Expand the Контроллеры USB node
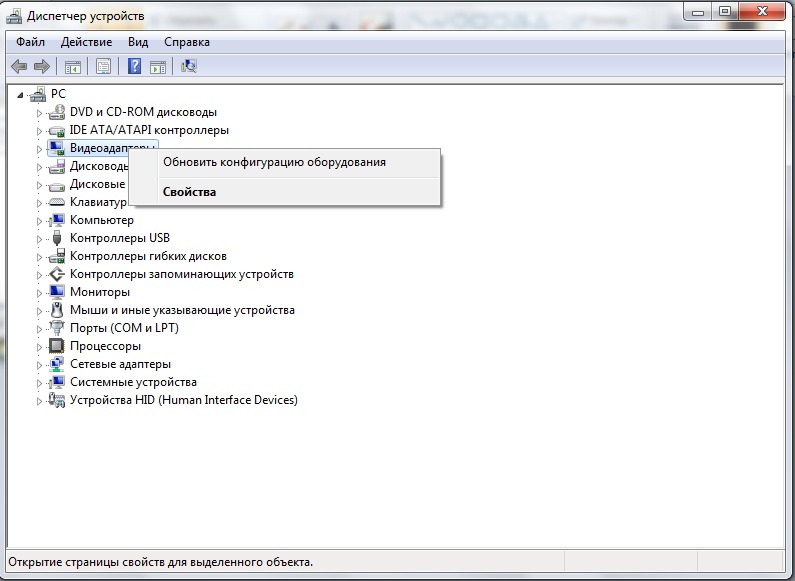This screenshot has height=581, width=795. click(39, 239)
